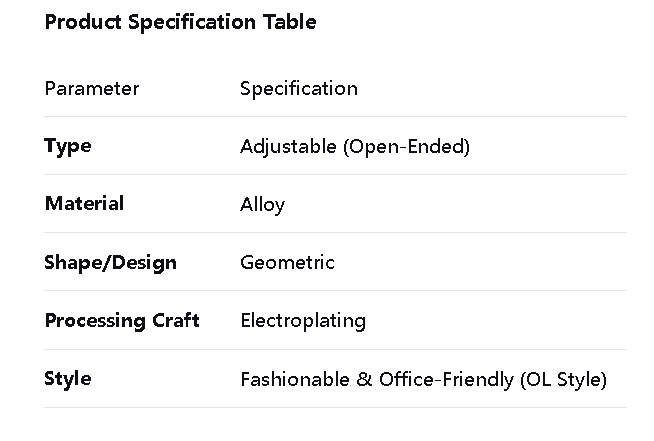Click the Product Specification Table heading

tap(180, 22)
